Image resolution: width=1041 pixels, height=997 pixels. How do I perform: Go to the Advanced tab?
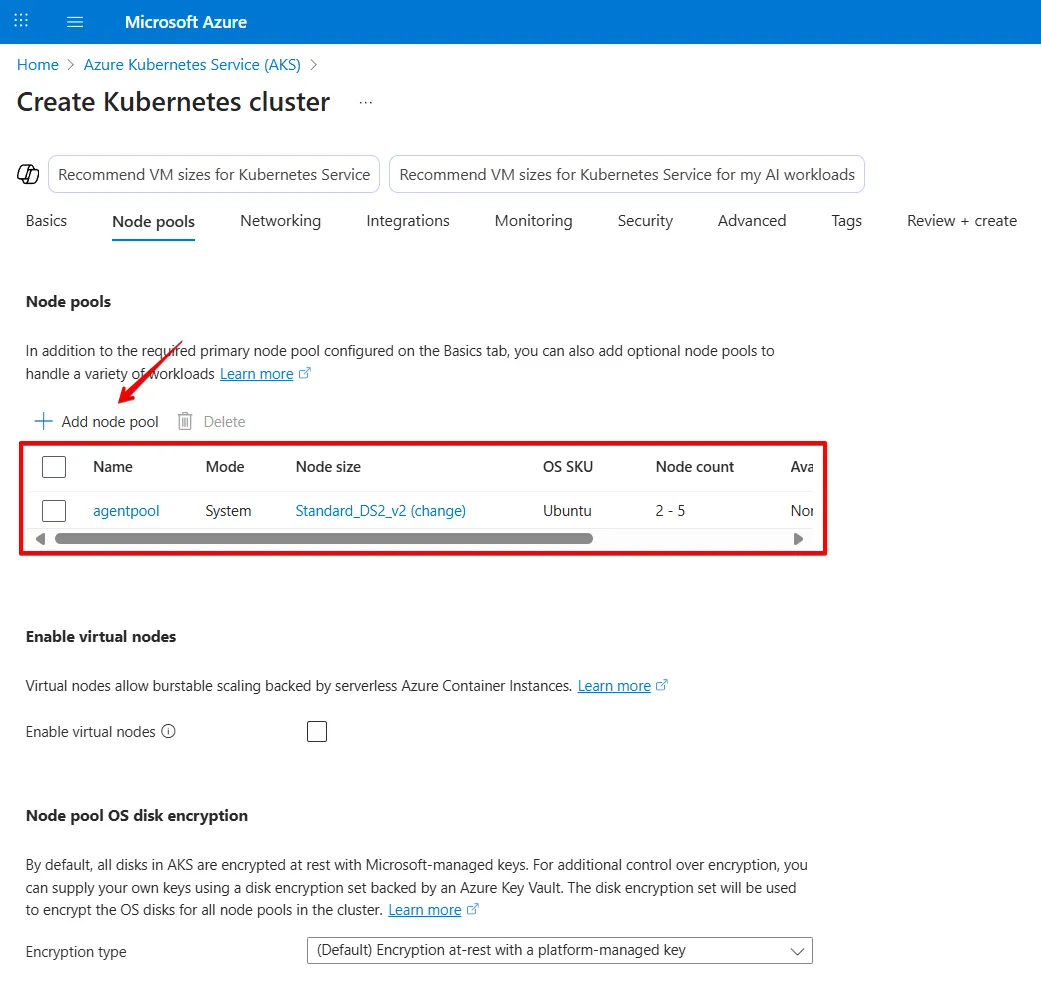(x=752, y=221)
